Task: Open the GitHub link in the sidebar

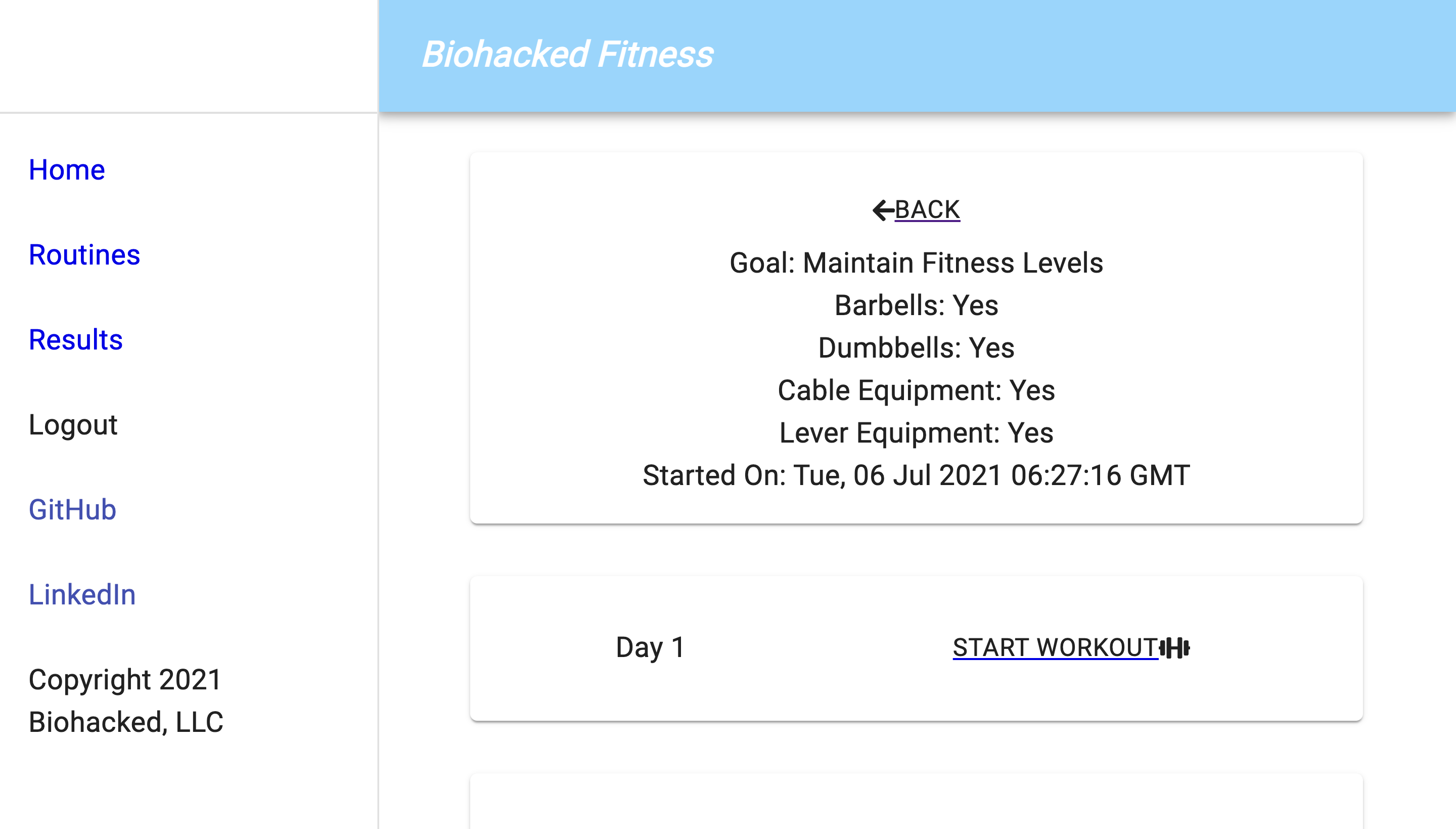Action: click(x=72, y=509)
